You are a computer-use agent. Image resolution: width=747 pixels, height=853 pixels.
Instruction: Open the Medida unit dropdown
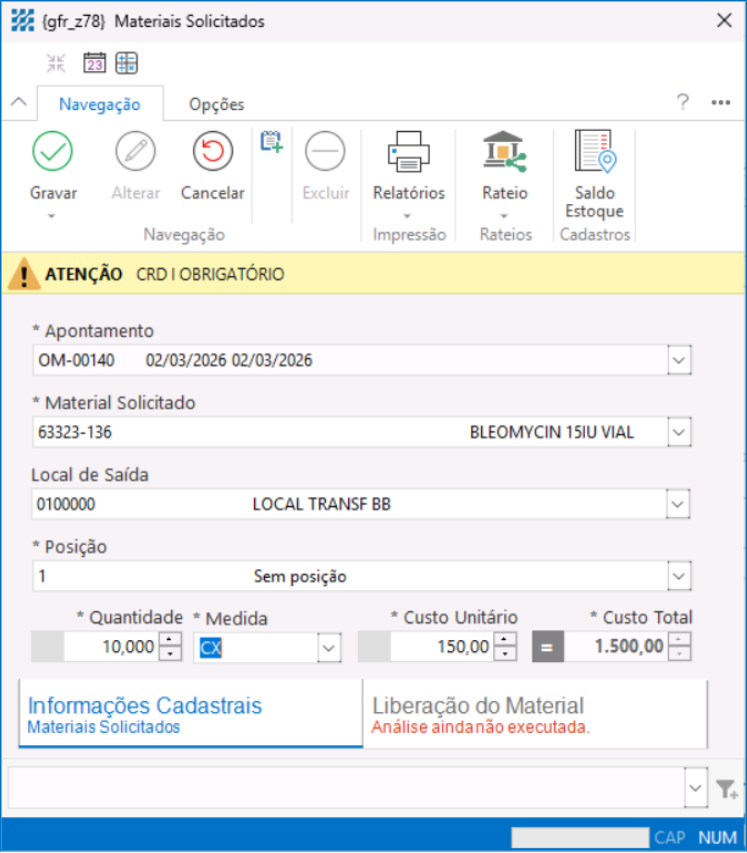point(329,648)
